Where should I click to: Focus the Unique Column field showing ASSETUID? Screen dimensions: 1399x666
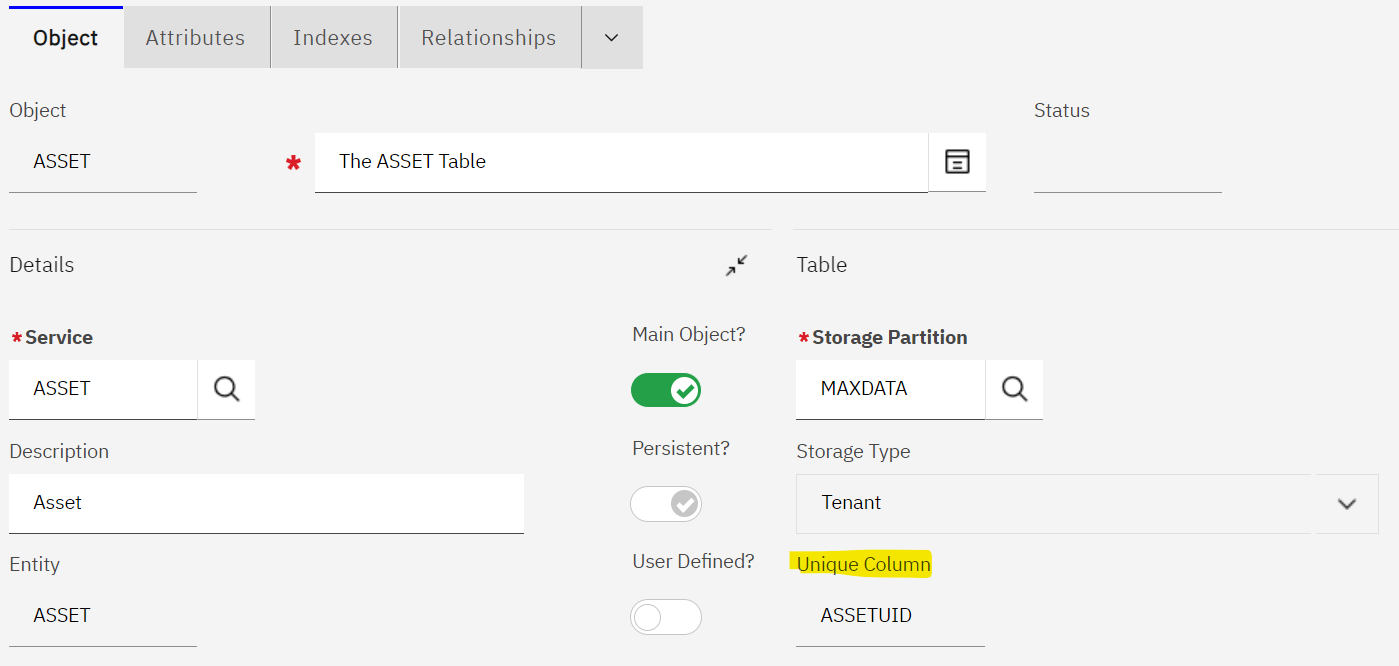(888, 615)
